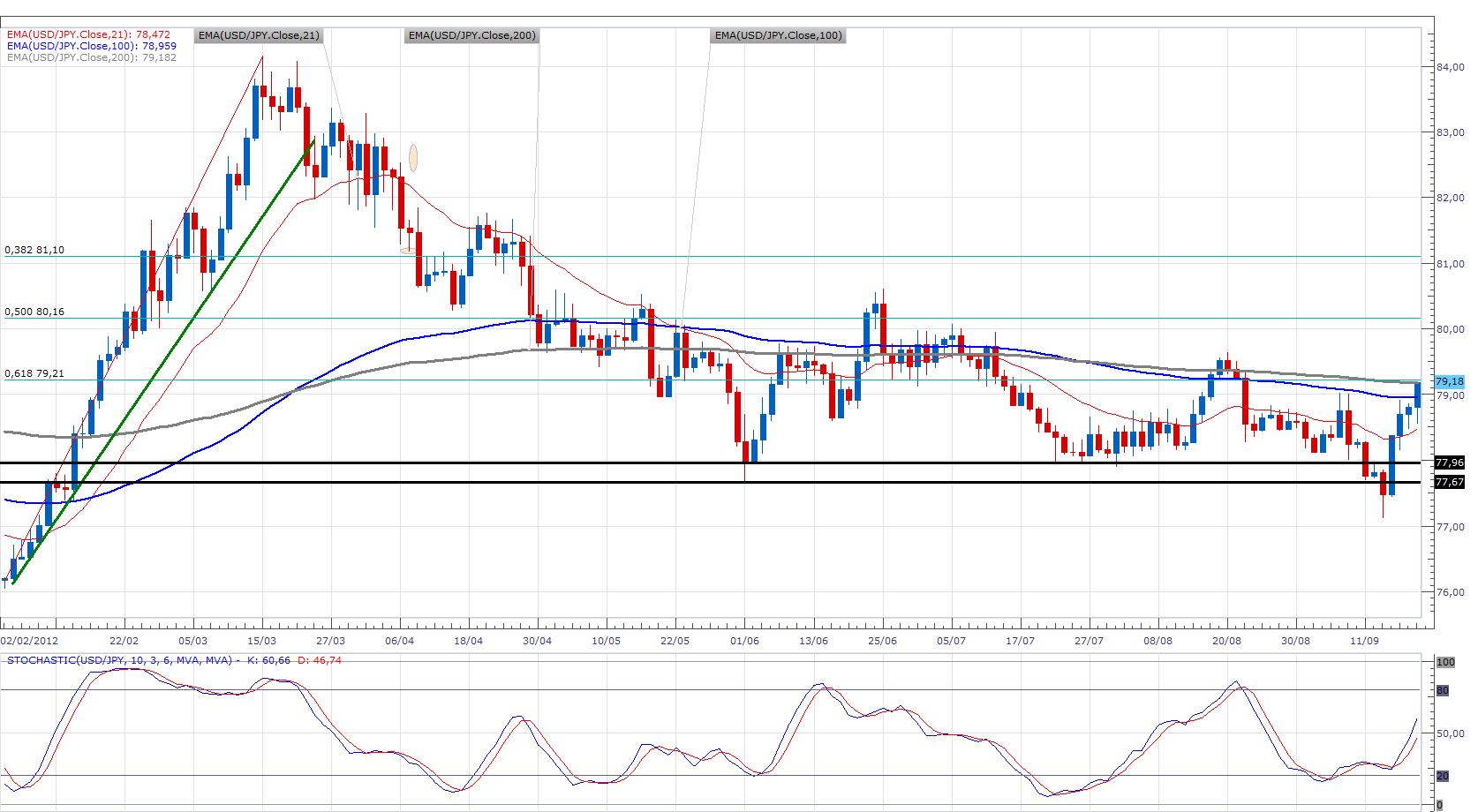Screen dimensions: 1478x812
Task: Click the stochastic 80 overbought level label
Action: tap(1443, 691)
